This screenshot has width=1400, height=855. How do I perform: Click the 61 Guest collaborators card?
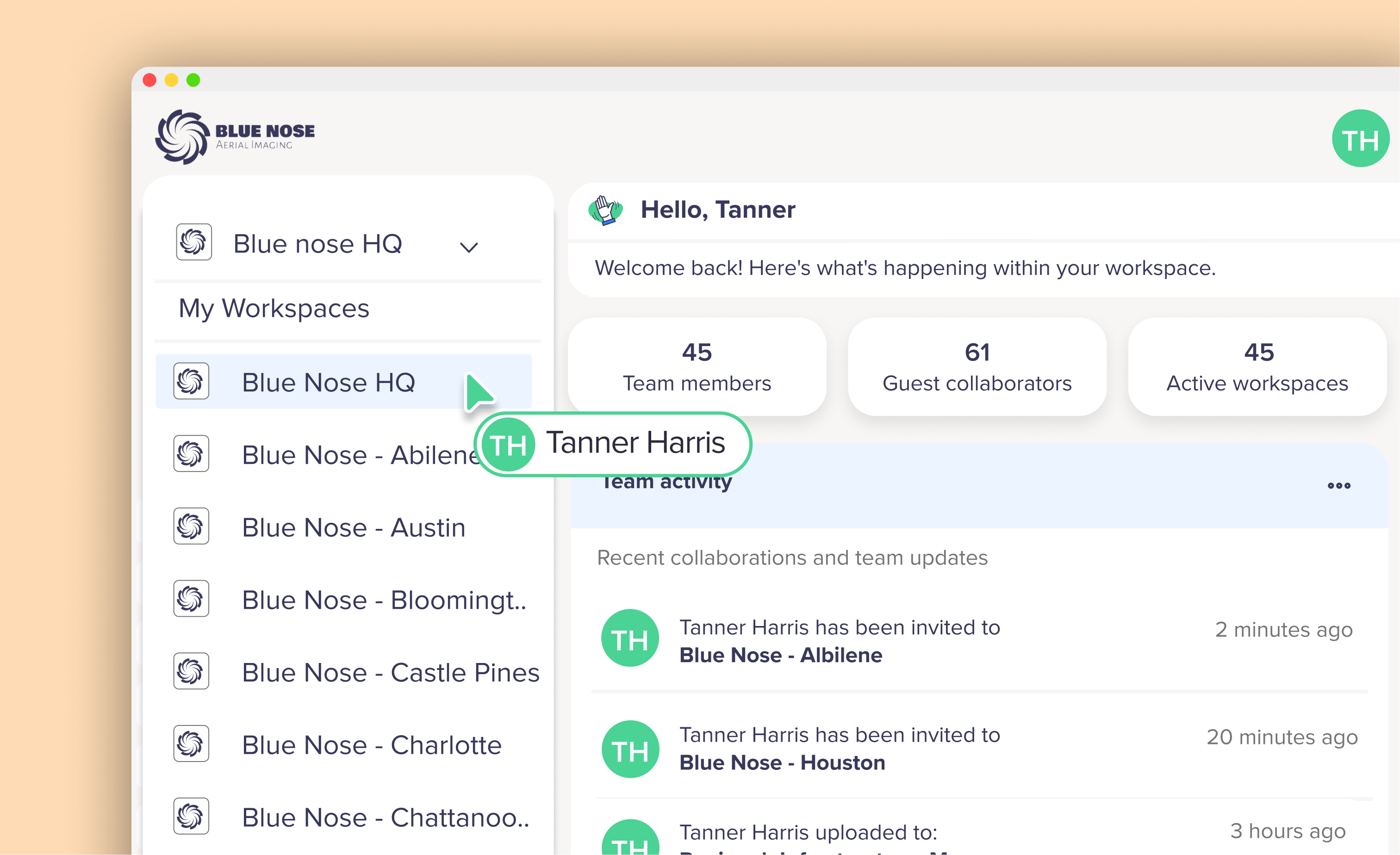coord(977,367)
